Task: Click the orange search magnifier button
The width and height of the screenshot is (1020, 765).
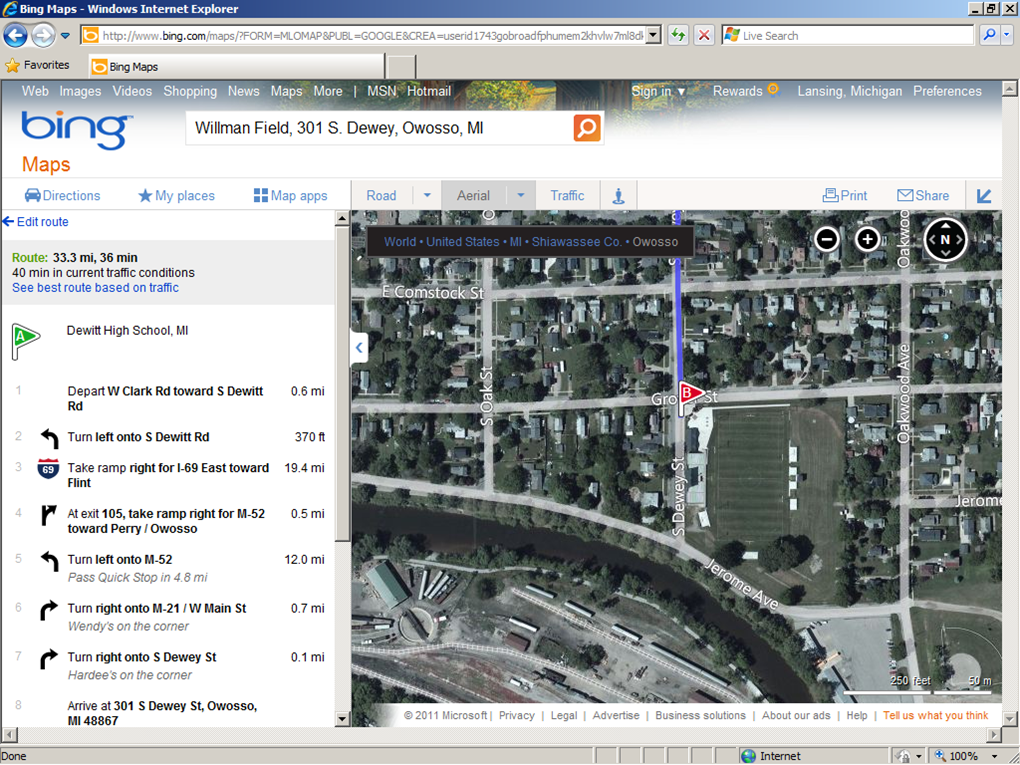Action: point(587,128)
